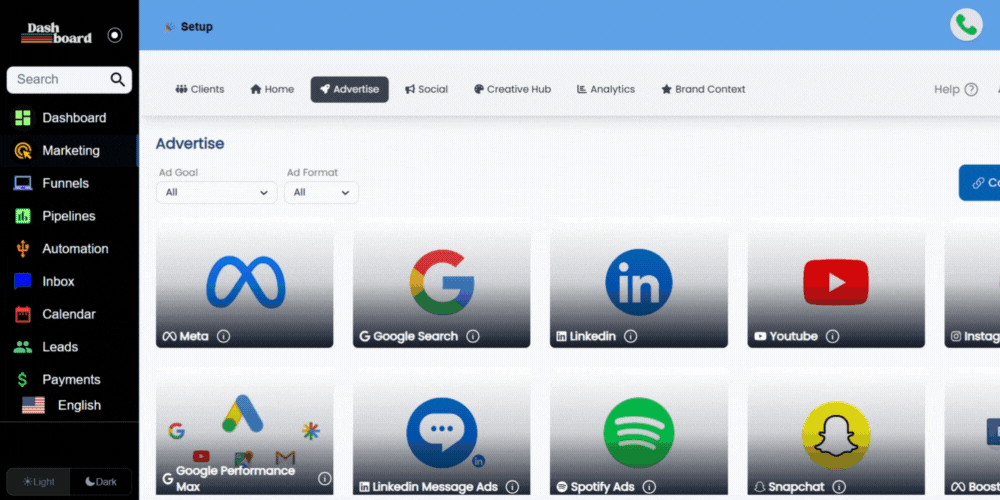The height and width of the screenshot is (500, 1000).
Task: Click the green phone call icon
Action: (966, 25)
